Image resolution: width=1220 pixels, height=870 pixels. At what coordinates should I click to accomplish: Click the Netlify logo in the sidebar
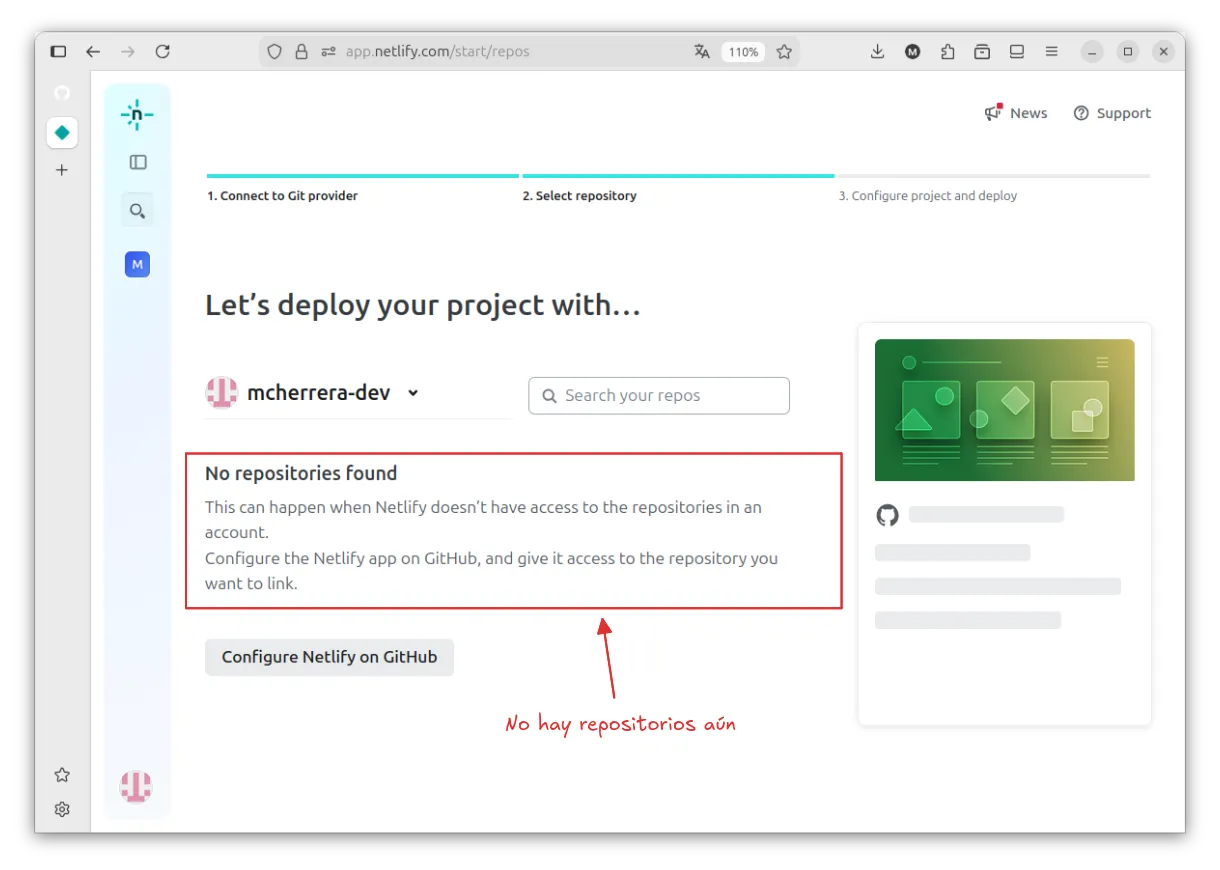(137, 115)
